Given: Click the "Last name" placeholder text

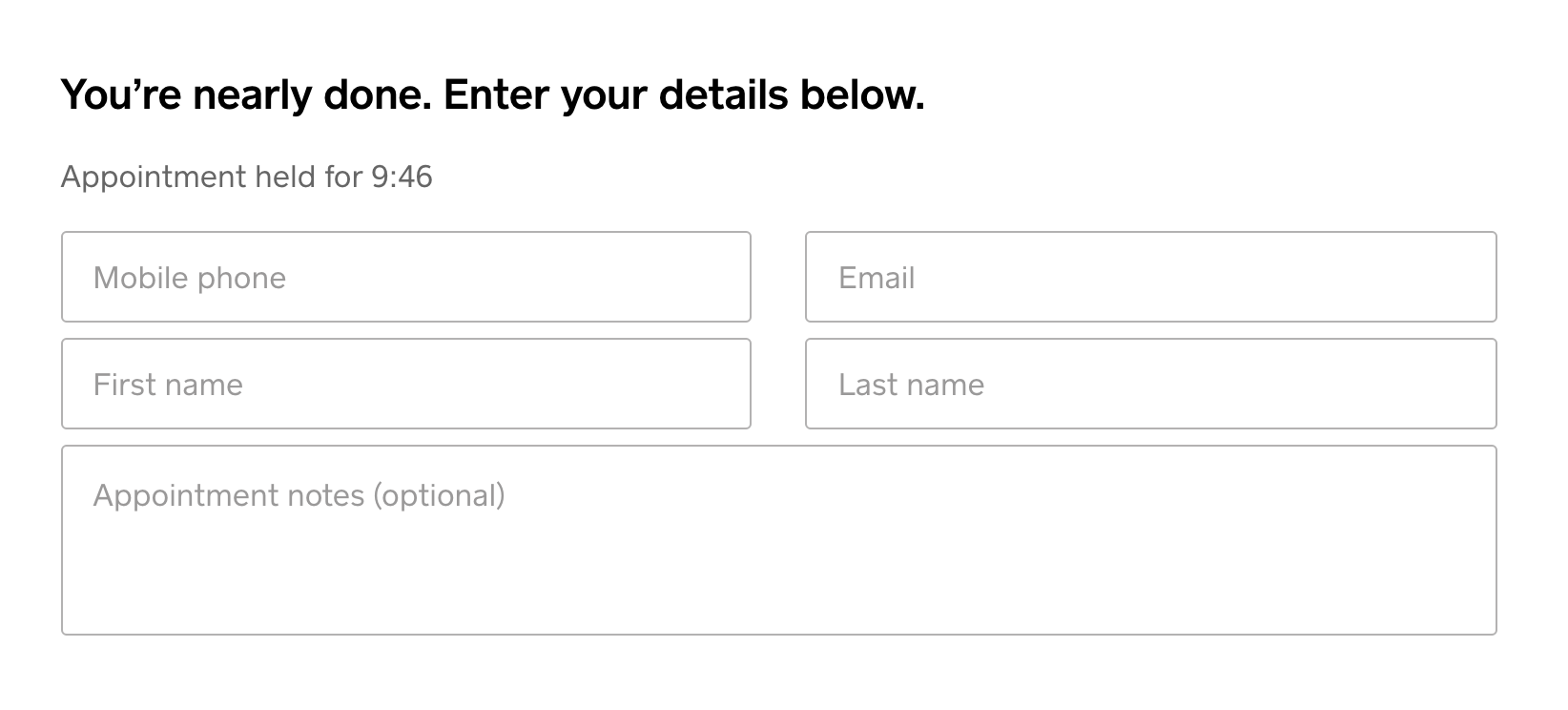Looking at the screenshot, I should click(911, 385).
